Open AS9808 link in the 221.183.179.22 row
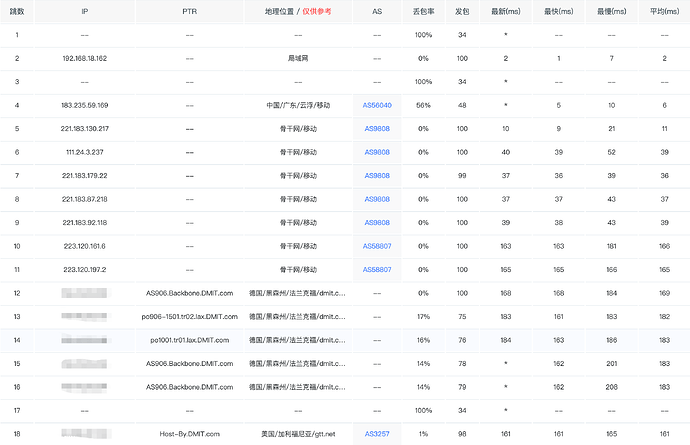The image size is (690, 445). (377, 176)
